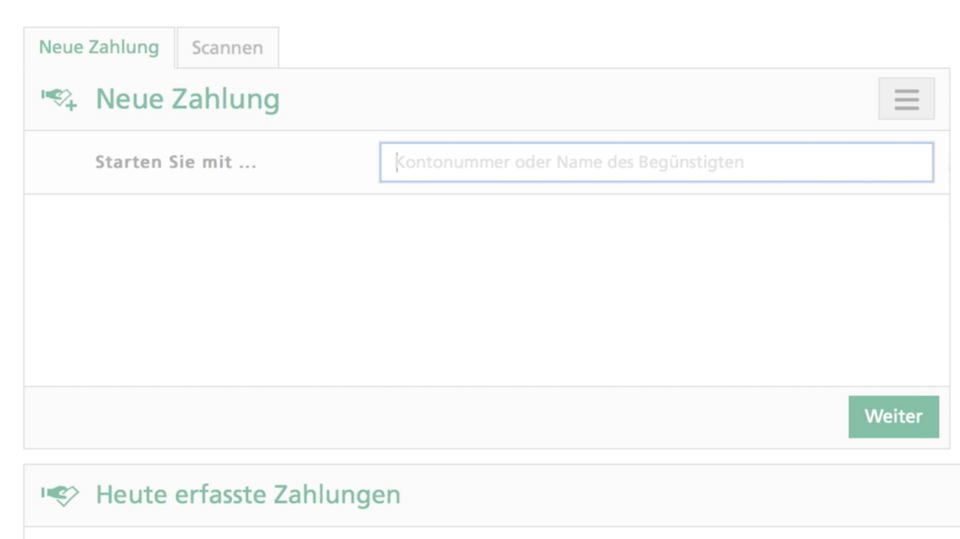Click the hand-with-plus new payment icon
This screenshot has height=539, width=960.
[59, 99]
